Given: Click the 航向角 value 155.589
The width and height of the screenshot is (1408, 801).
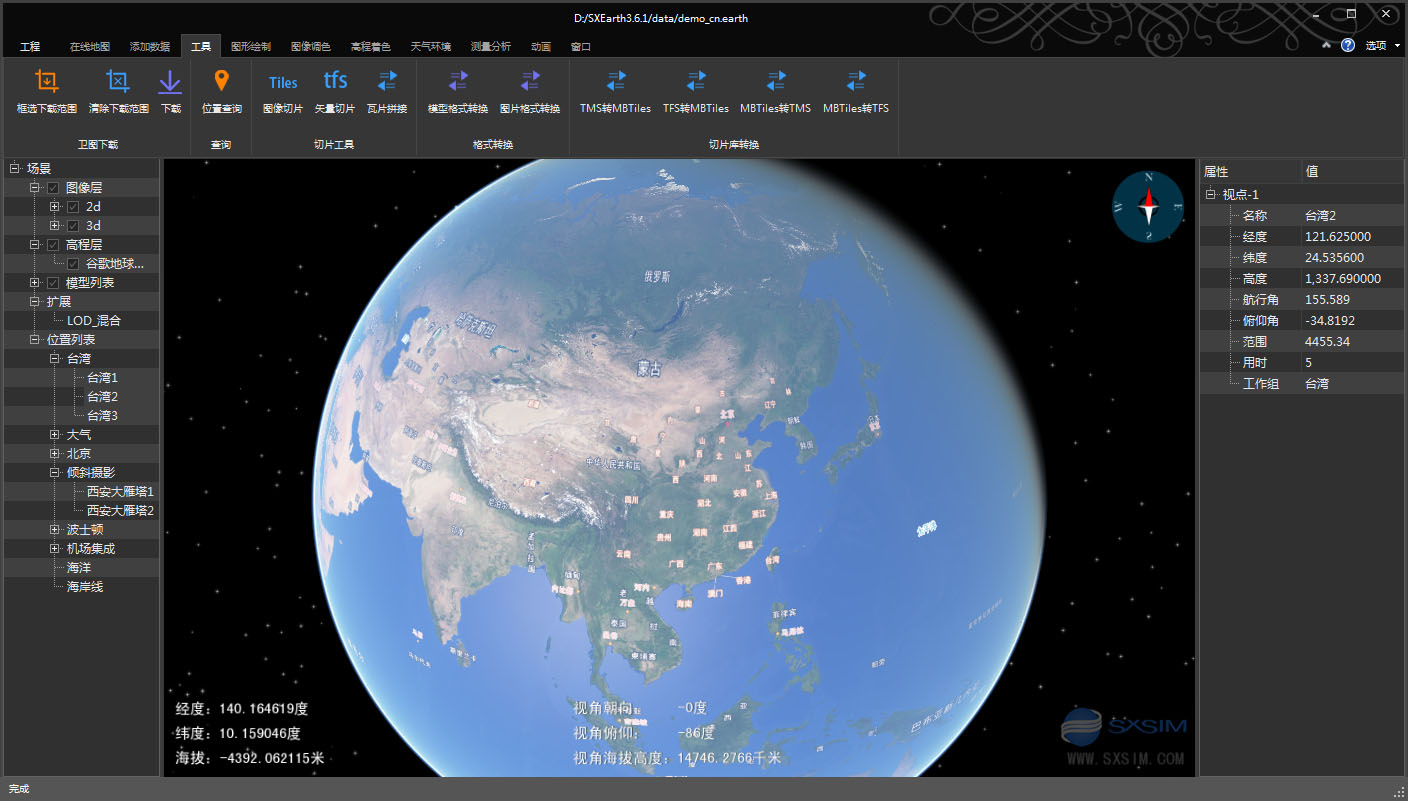Looking at the screenshot, I should [1327, 299].
